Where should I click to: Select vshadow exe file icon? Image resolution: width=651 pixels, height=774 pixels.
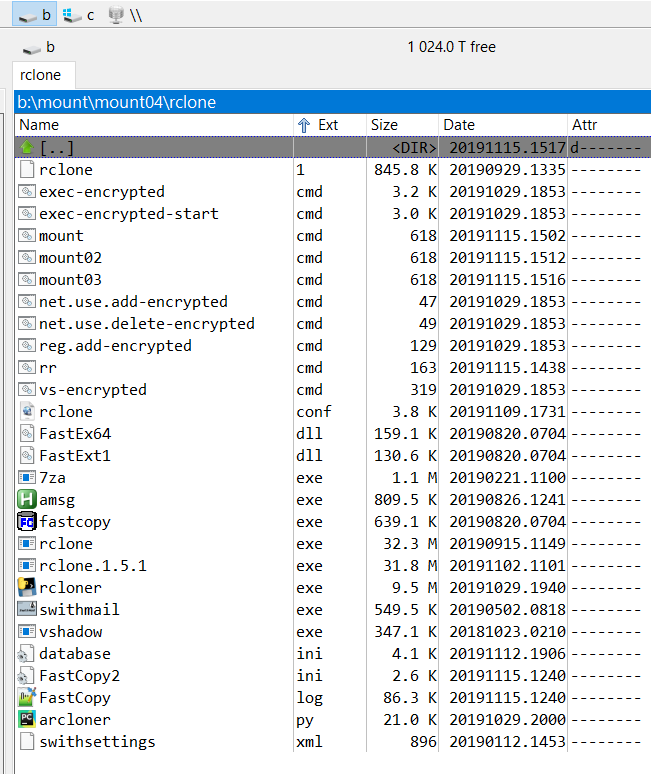pyautogui.click(x=27, y=632)
